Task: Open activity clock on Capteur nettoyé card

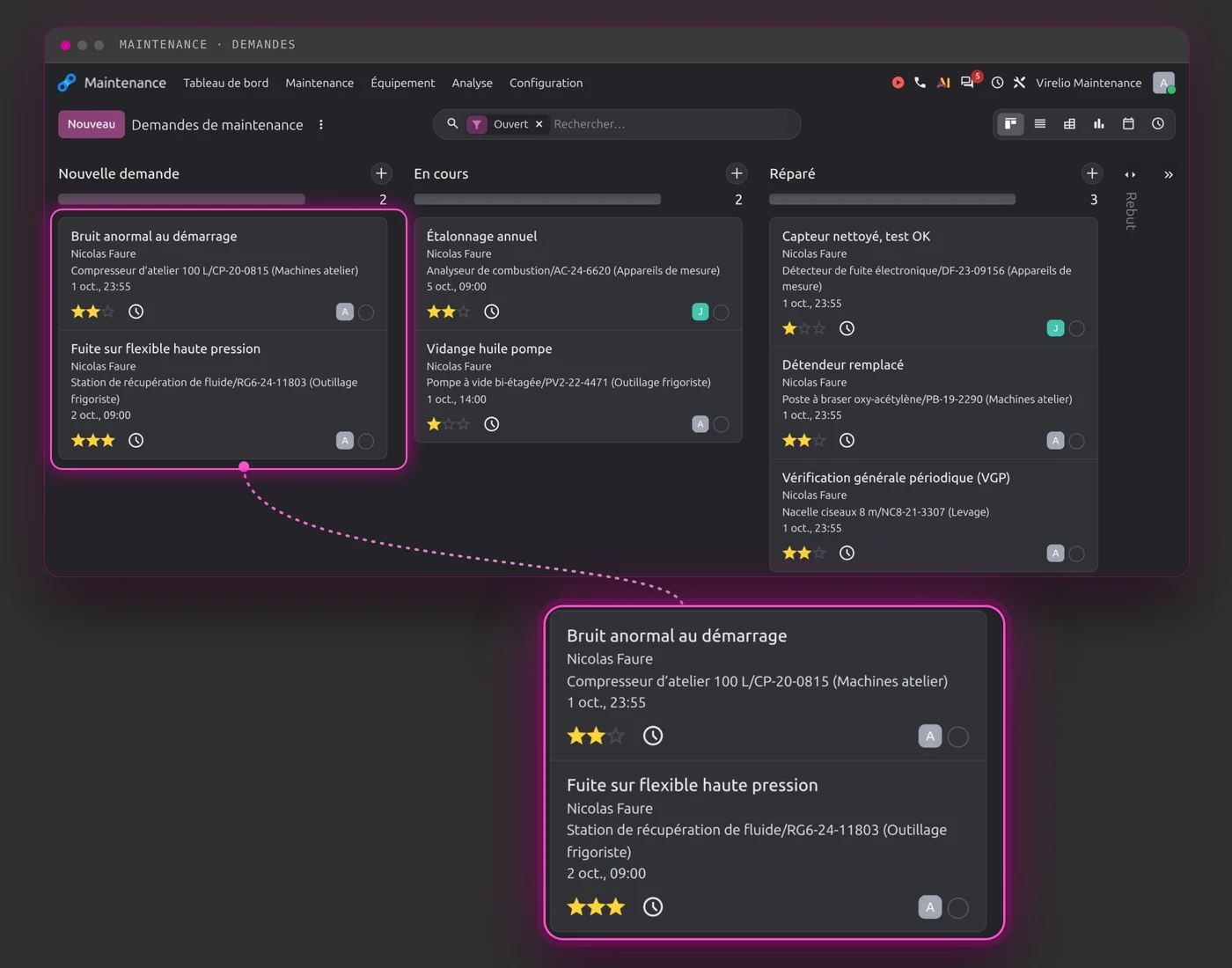Action: tap(847, 328)
